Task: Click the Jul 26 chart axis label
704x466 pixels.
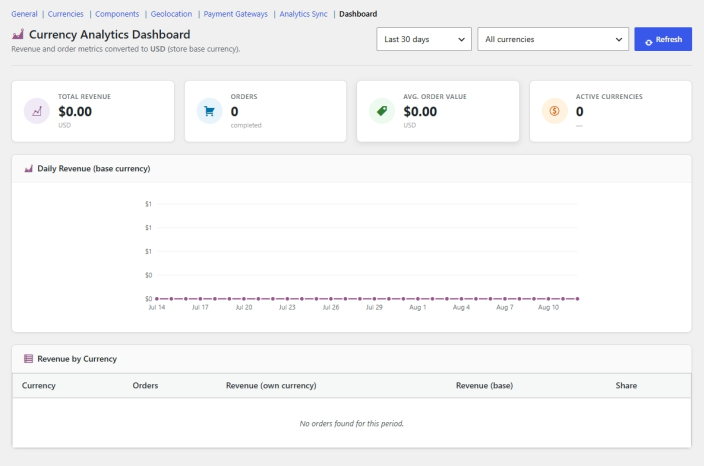Action: [x=331, y=308]
